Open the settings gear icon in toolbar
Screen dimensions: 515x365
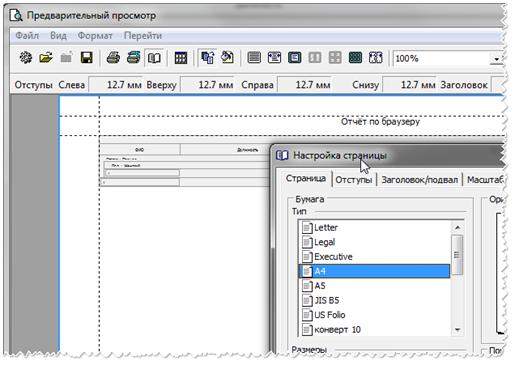point(26,58)
